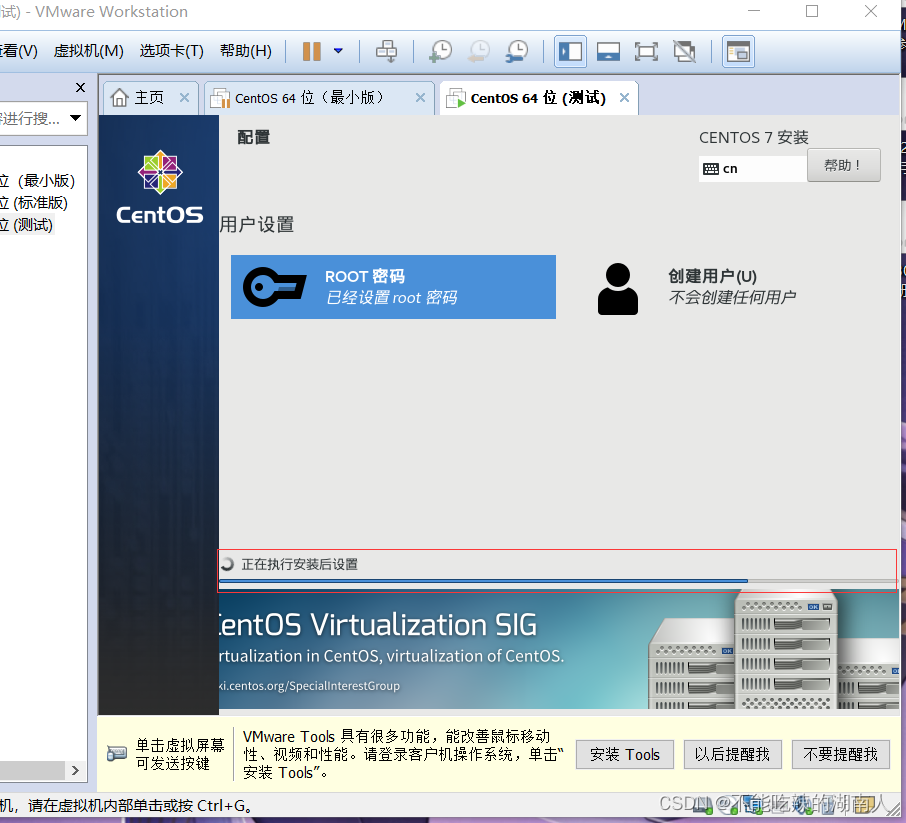The image size is (906, 823).
Task: Open the ROOT 密码 settings
Action: point(393,287)
